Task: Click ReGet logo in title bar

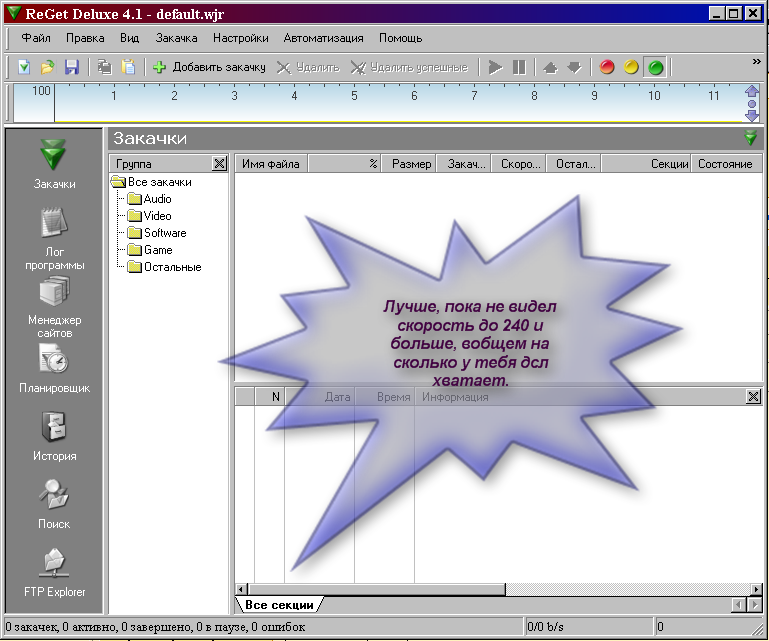Action: pyautogui.click(x=13, y=12)
